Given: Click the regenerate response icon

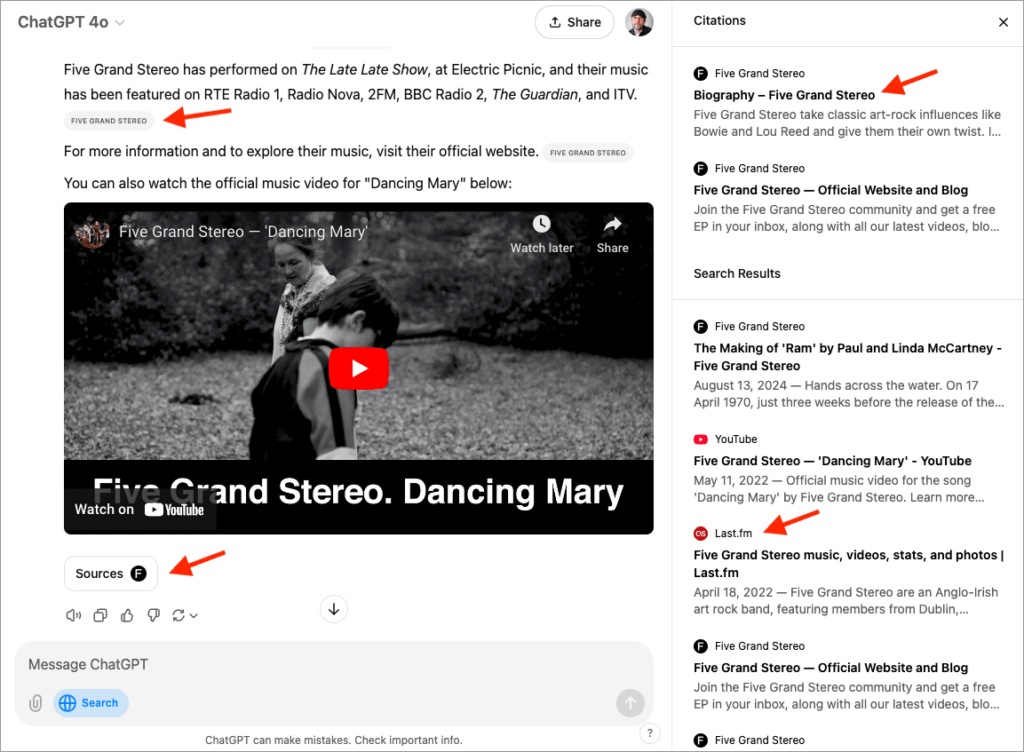Looking at the screenshot, I should (178, 615).
